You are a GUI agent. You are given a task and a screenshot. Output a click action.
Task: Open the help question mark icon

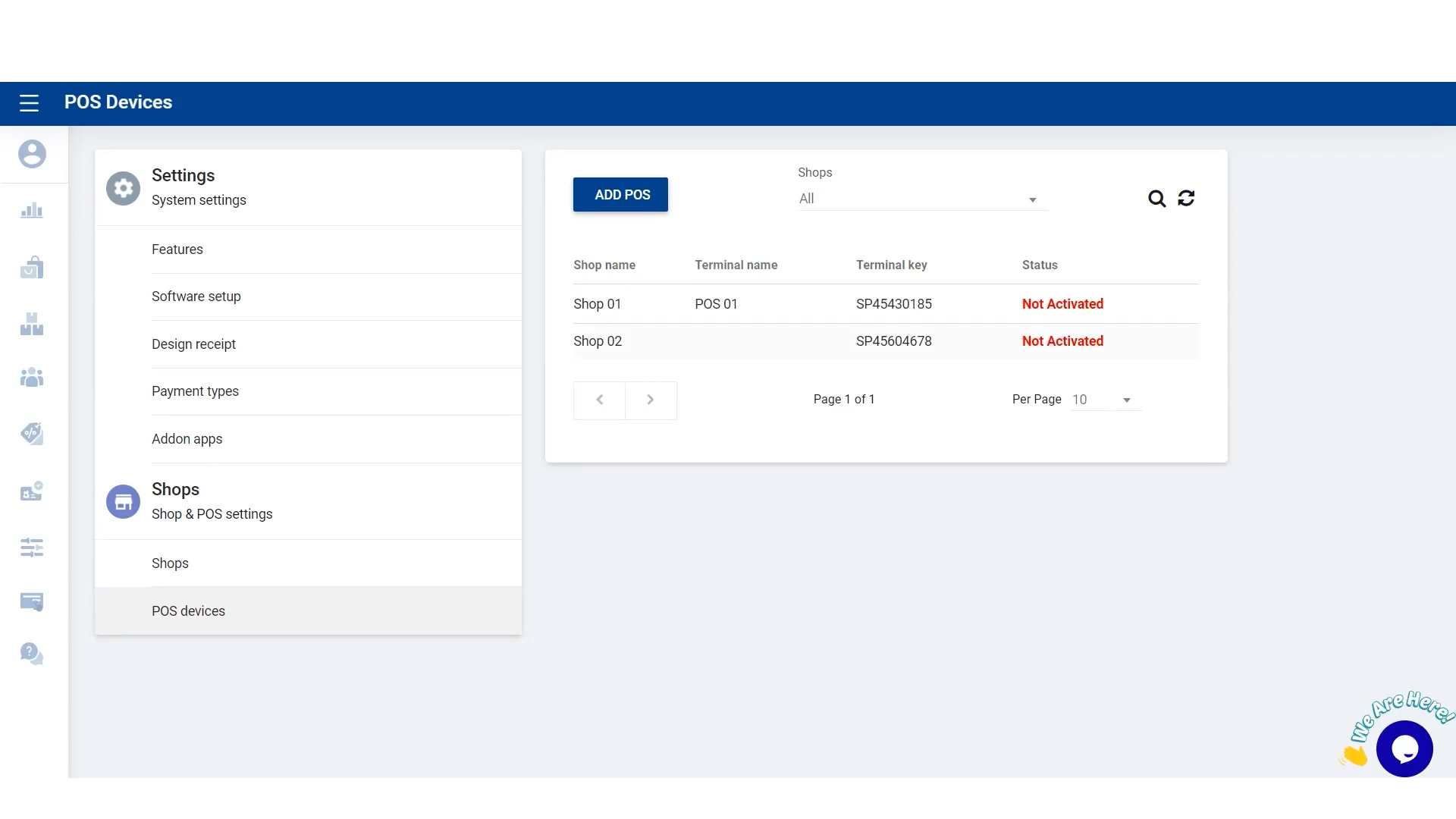pos(32,653)
